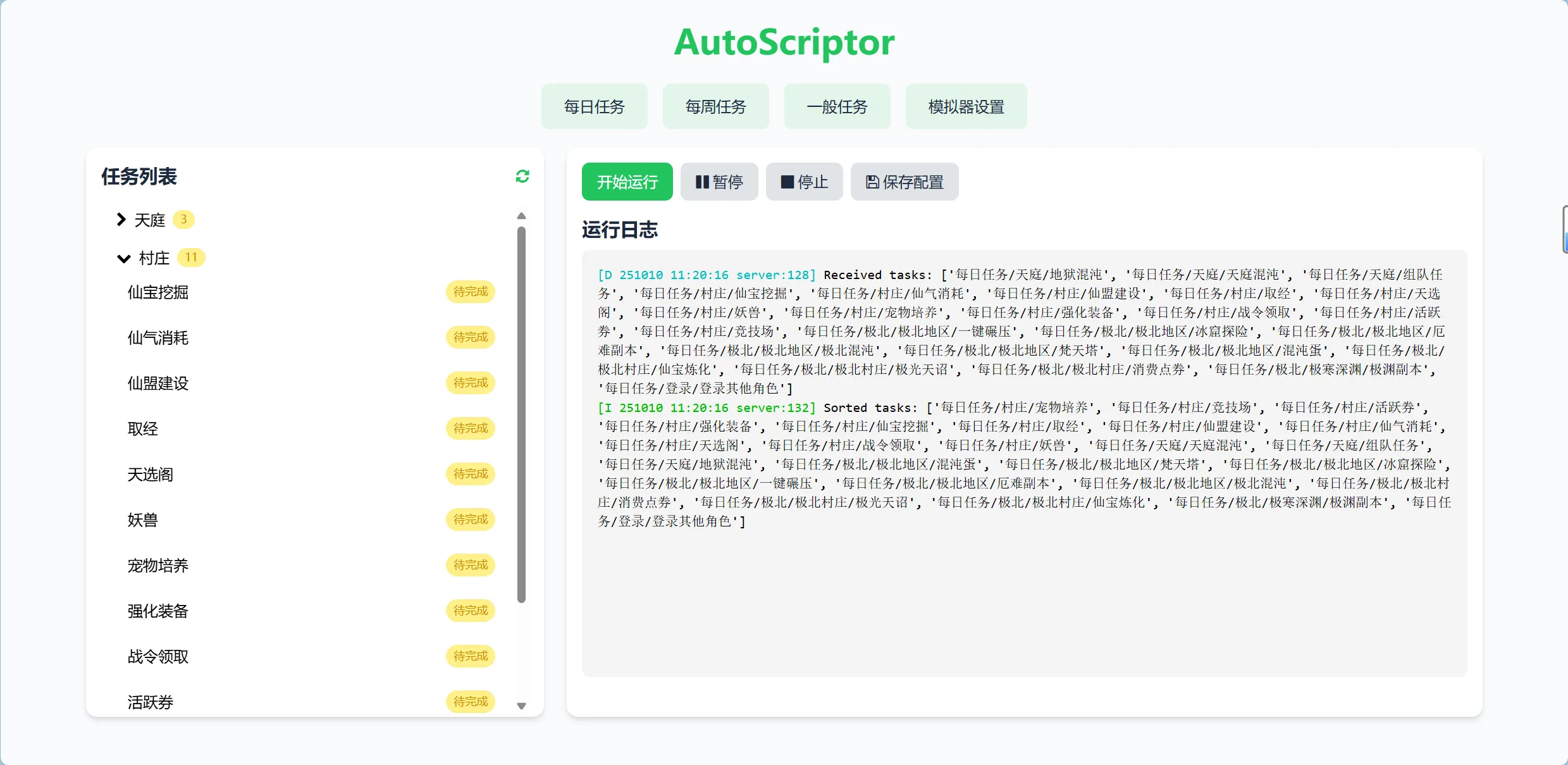Viewport: 1568px width, 765px height.
Task: Click the 天庭 count badge 3
Action: (183, 220)
